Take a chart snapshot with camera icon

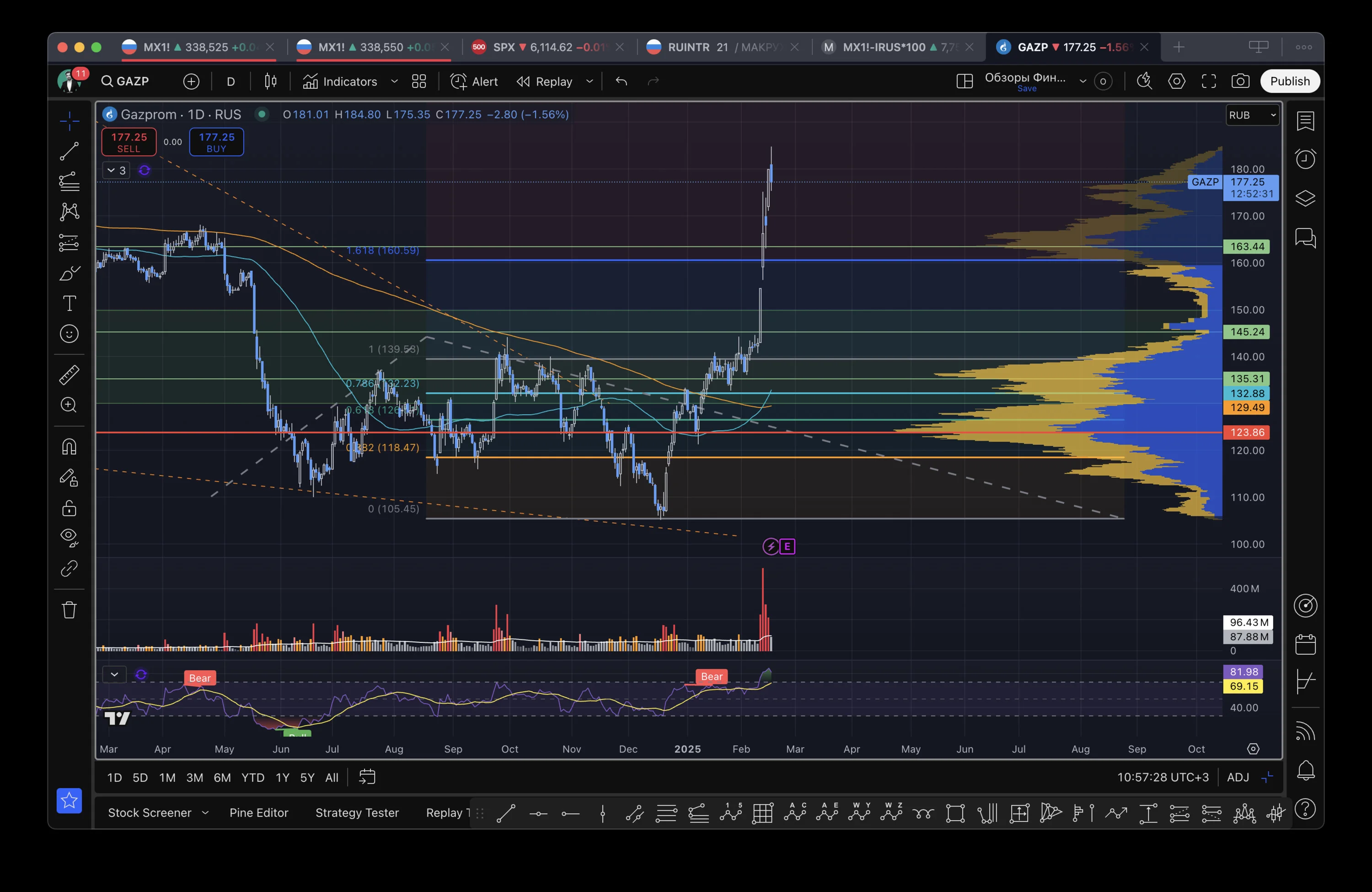[x=1241, y=81]
